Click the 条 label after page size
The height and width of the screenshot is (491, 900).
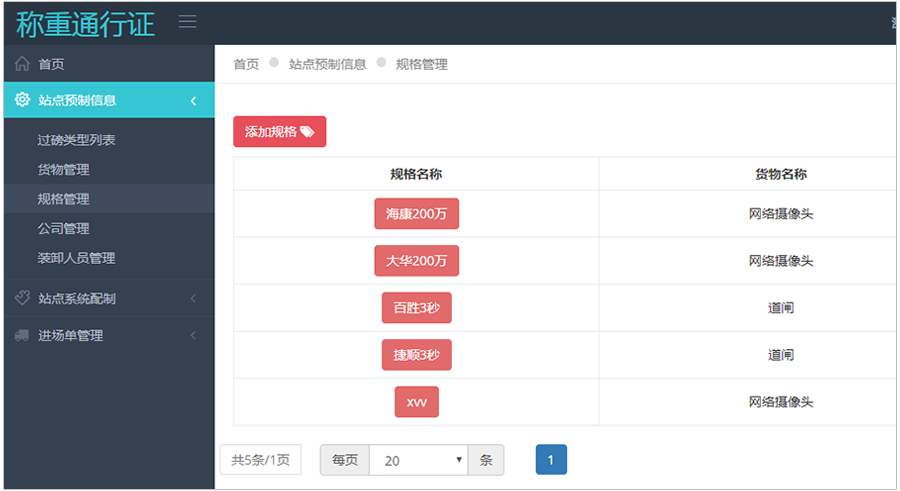(486, 460)
